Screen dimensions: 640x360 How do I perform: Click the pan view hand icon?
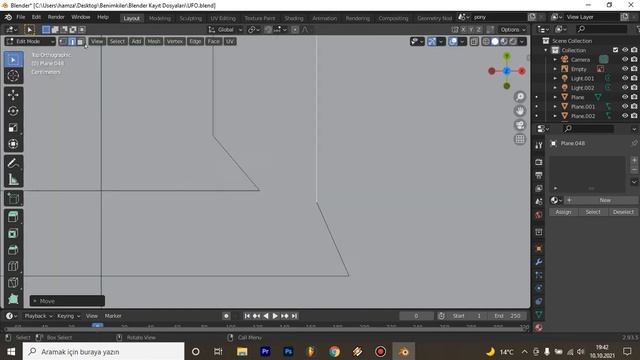520,111
